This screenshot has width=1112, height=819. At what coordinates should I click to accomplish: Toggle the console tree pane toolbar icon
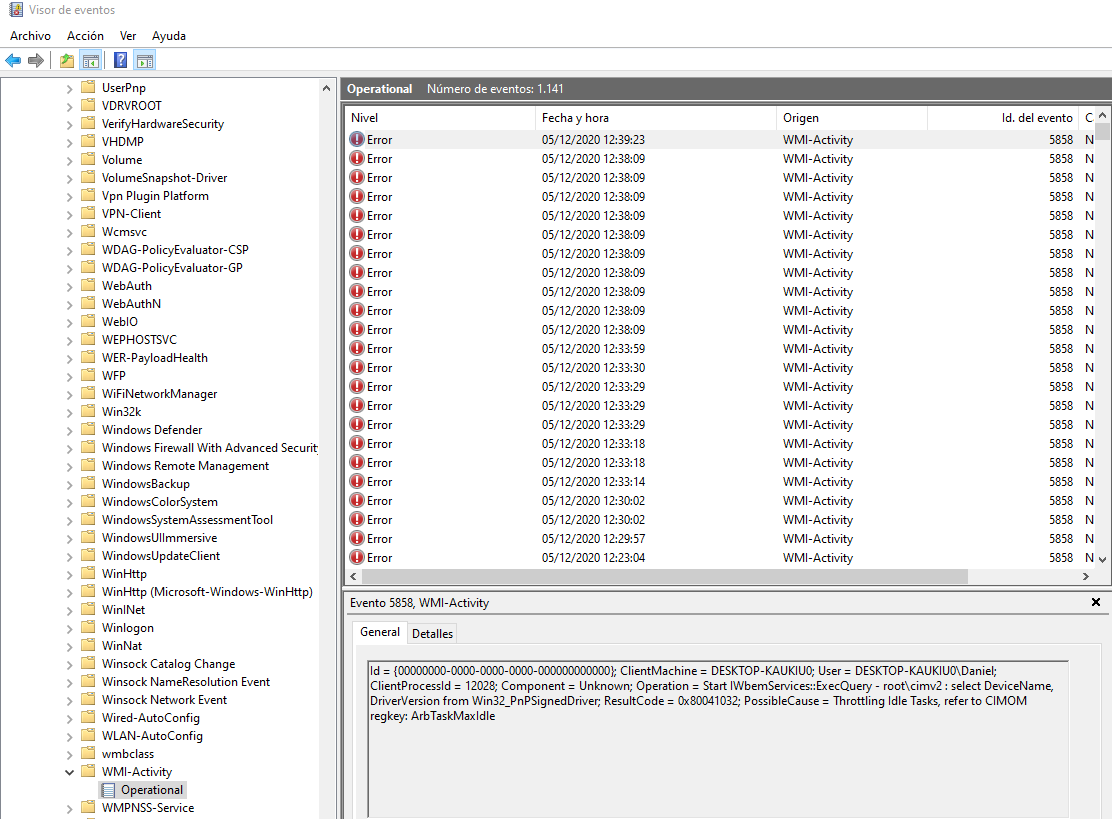(90, 60)
